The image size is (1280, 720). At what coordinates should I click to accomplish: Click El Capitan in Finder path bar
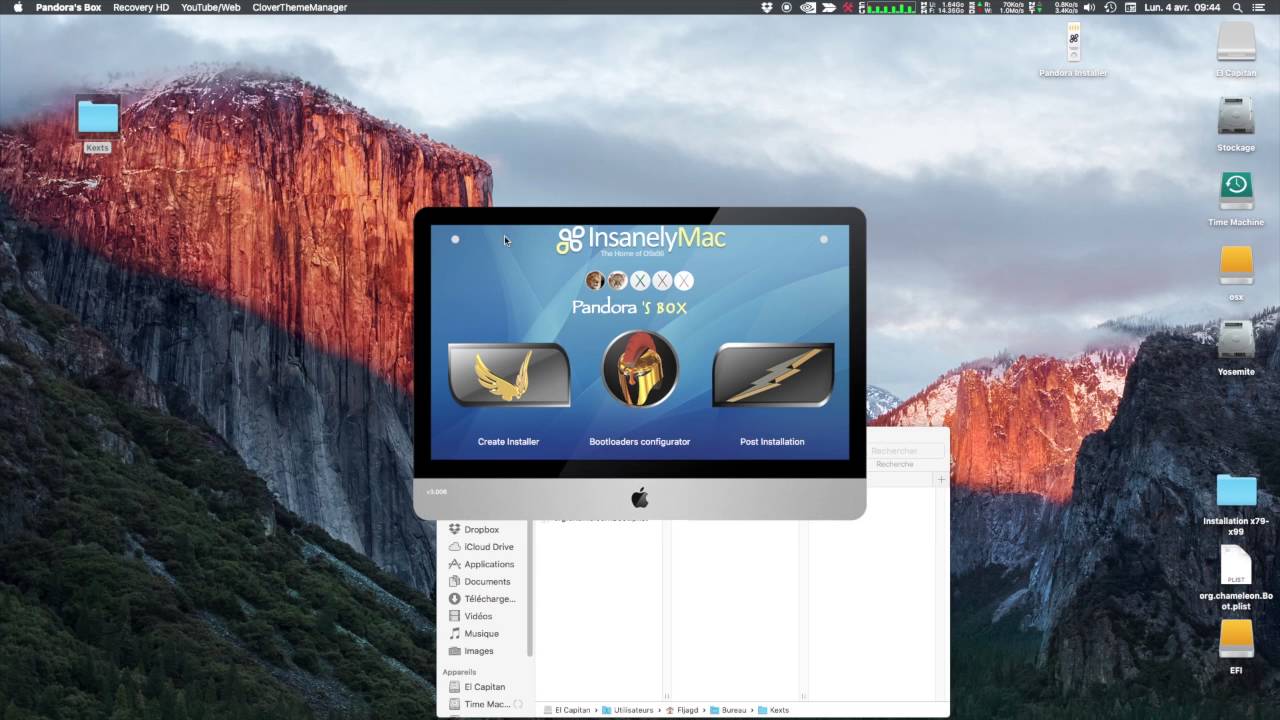click(x=569, y=710)
